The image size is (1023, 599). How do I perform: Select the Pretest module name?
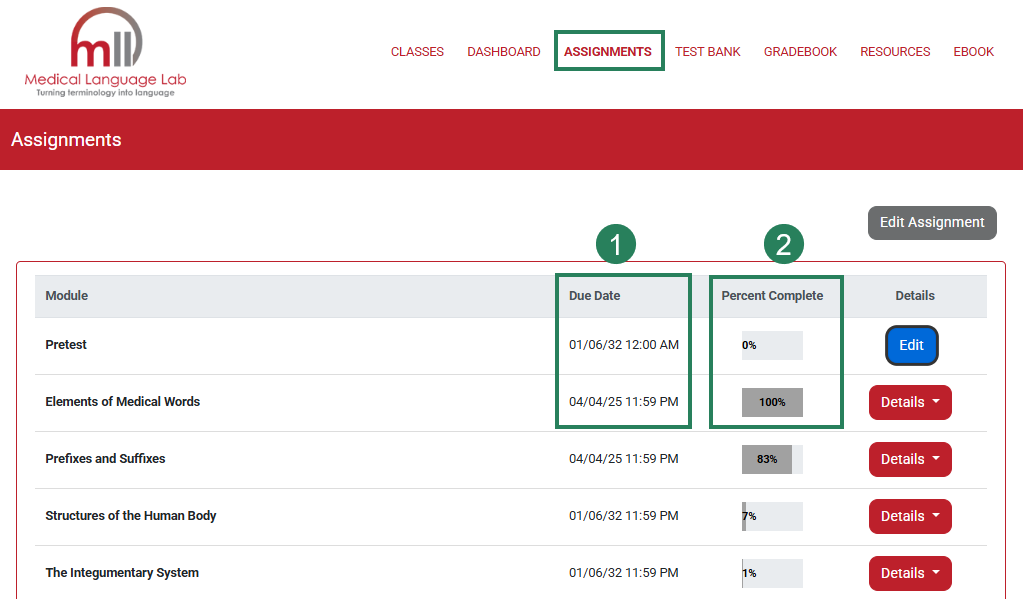click(65, 344)
